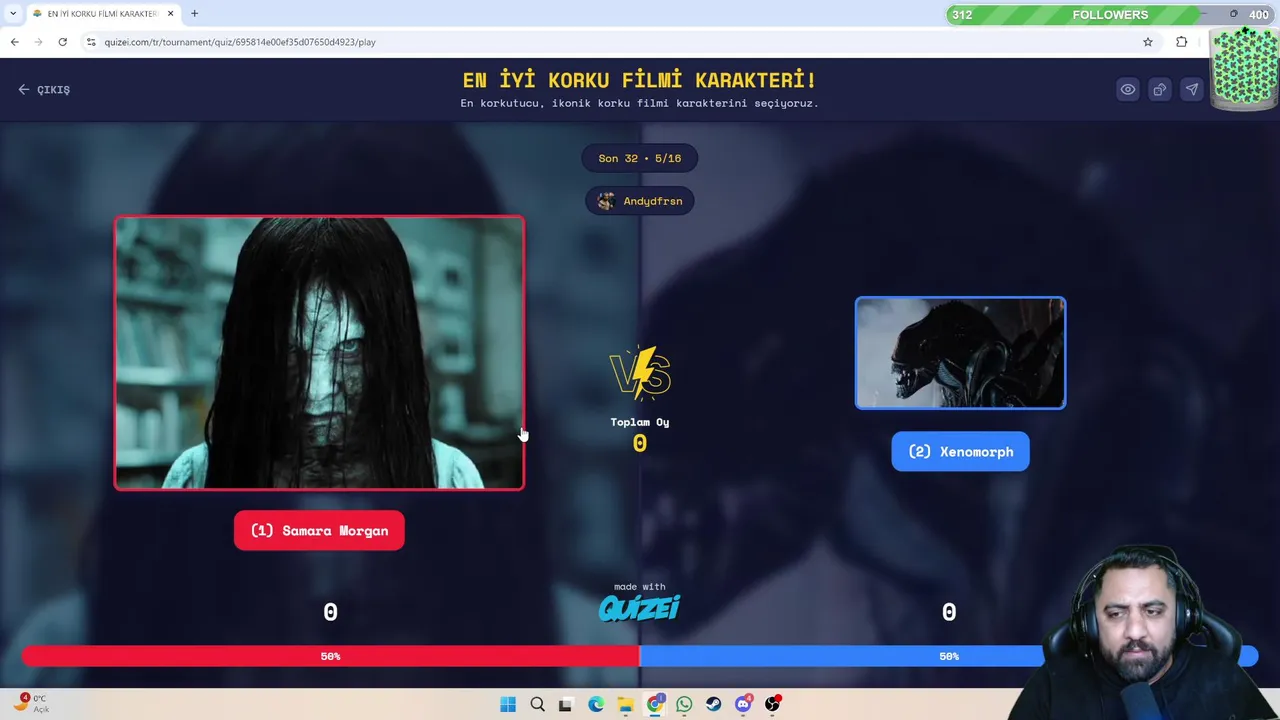1280x720 pixels.
Task: Bookmark this page with star icon
Action: click(x=1148, y=42)
